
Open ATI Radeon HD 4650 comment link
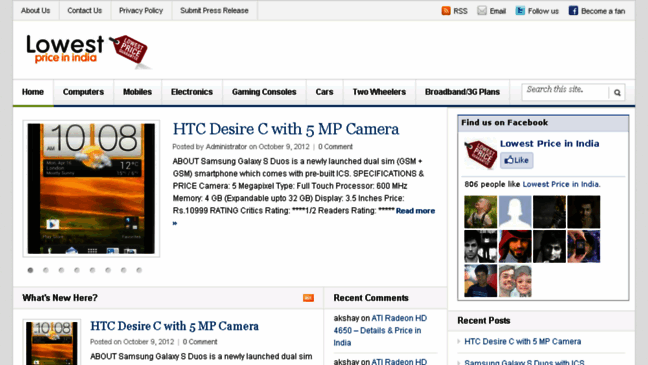tap(380, 330)
